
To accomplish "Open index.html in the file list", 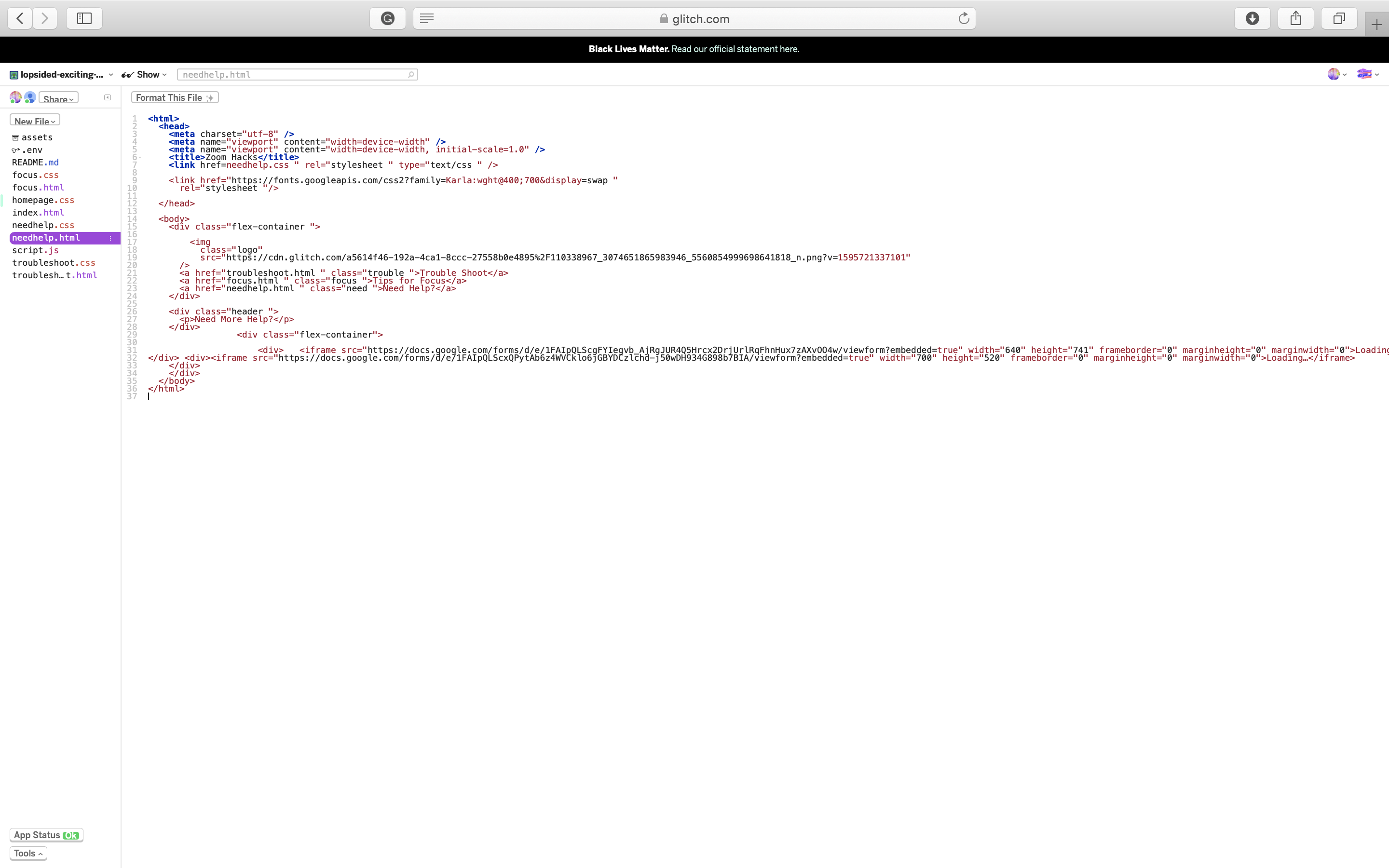I will [38, 212].
